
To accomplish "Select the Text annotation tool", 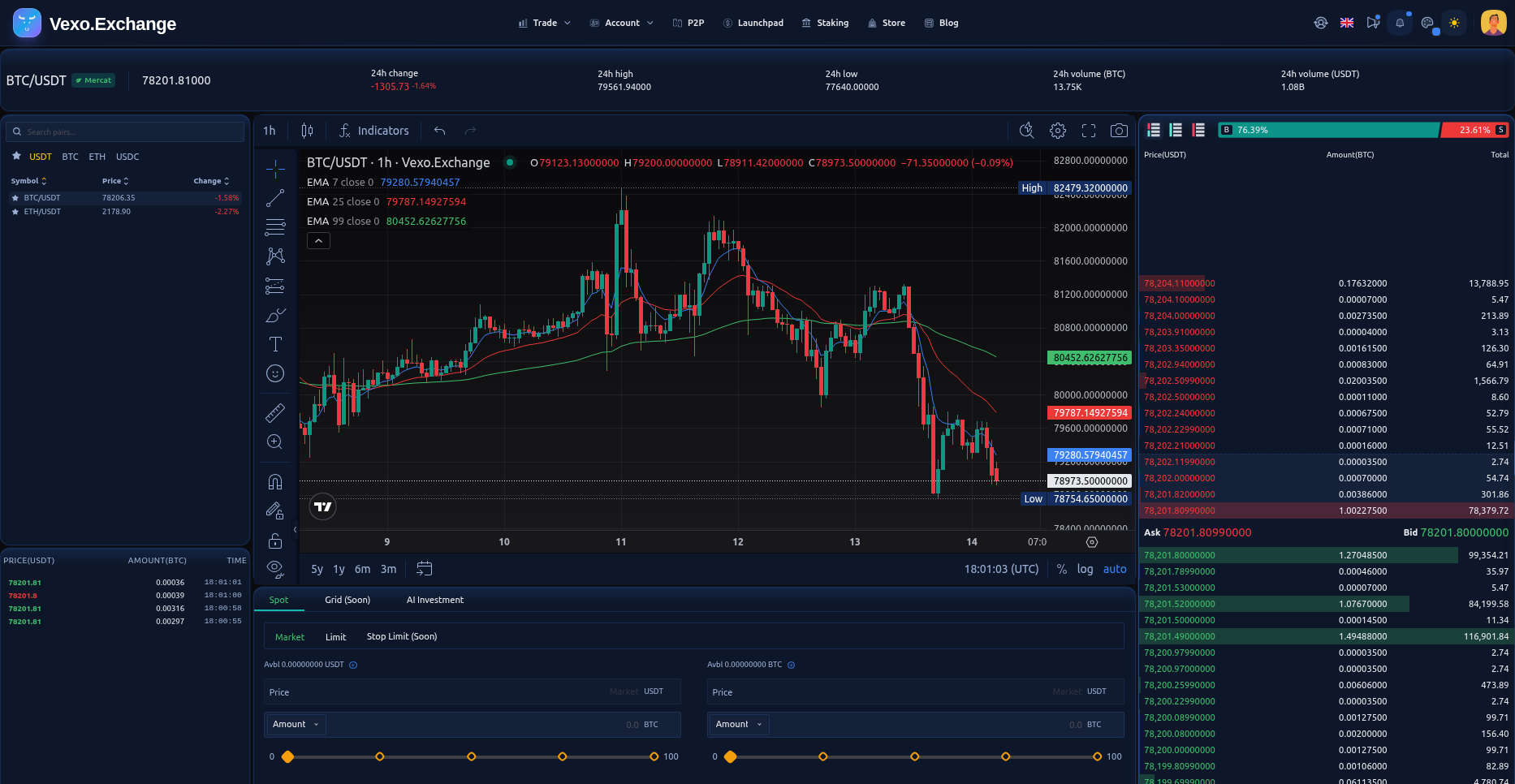I will 275,344.
